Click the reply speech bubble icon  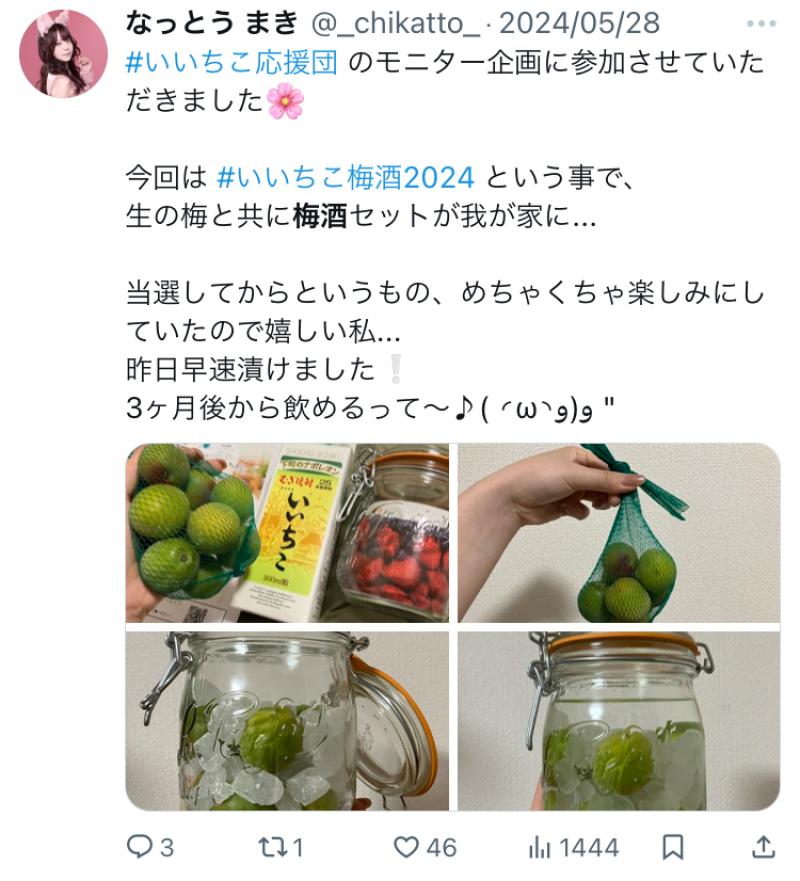coord(139,846)
